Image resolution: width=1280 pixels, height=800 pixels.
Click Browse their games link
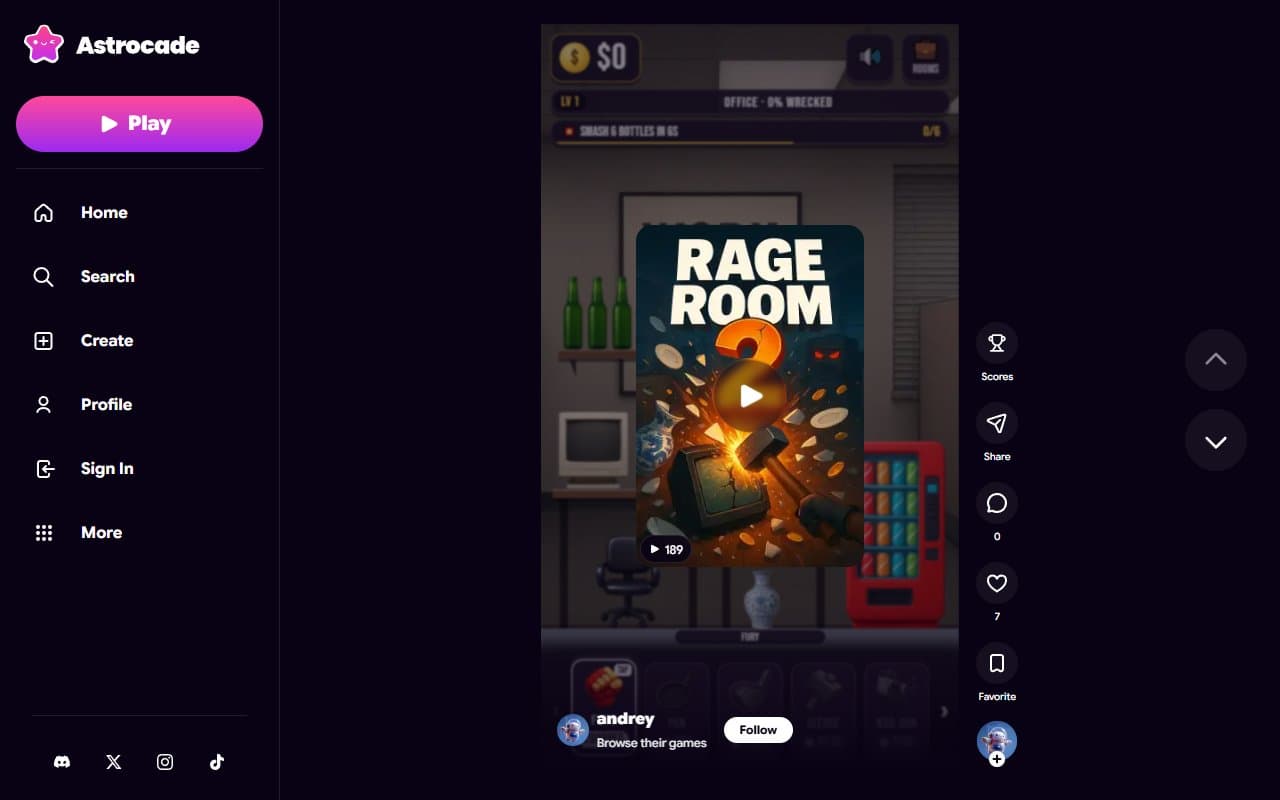(x=651, y=743)
